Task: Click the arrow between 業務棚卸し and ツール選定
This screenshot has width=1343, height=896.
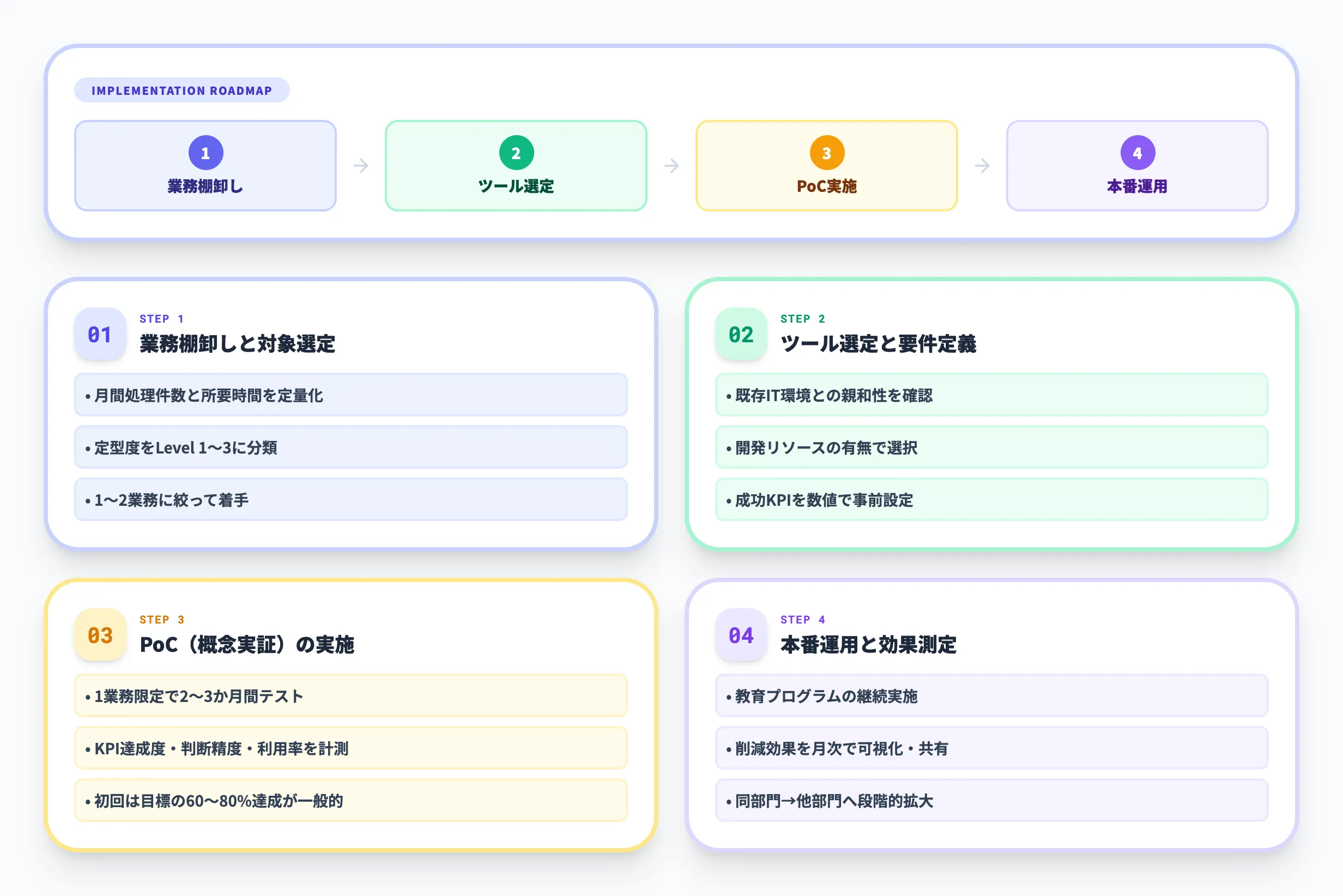Action: [x=361, y=165]
